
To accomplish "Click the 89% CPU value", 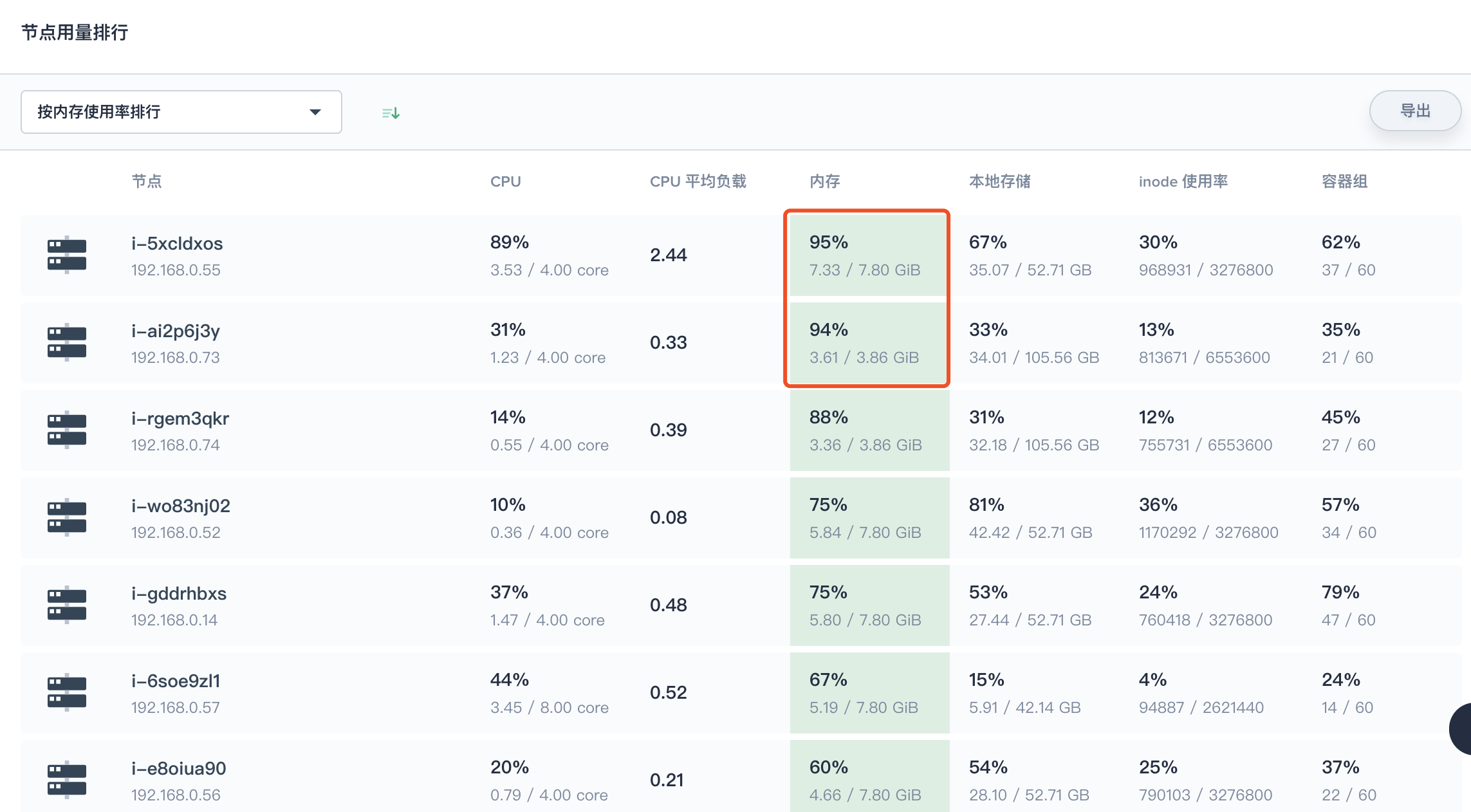I will [x=510, y=243].
